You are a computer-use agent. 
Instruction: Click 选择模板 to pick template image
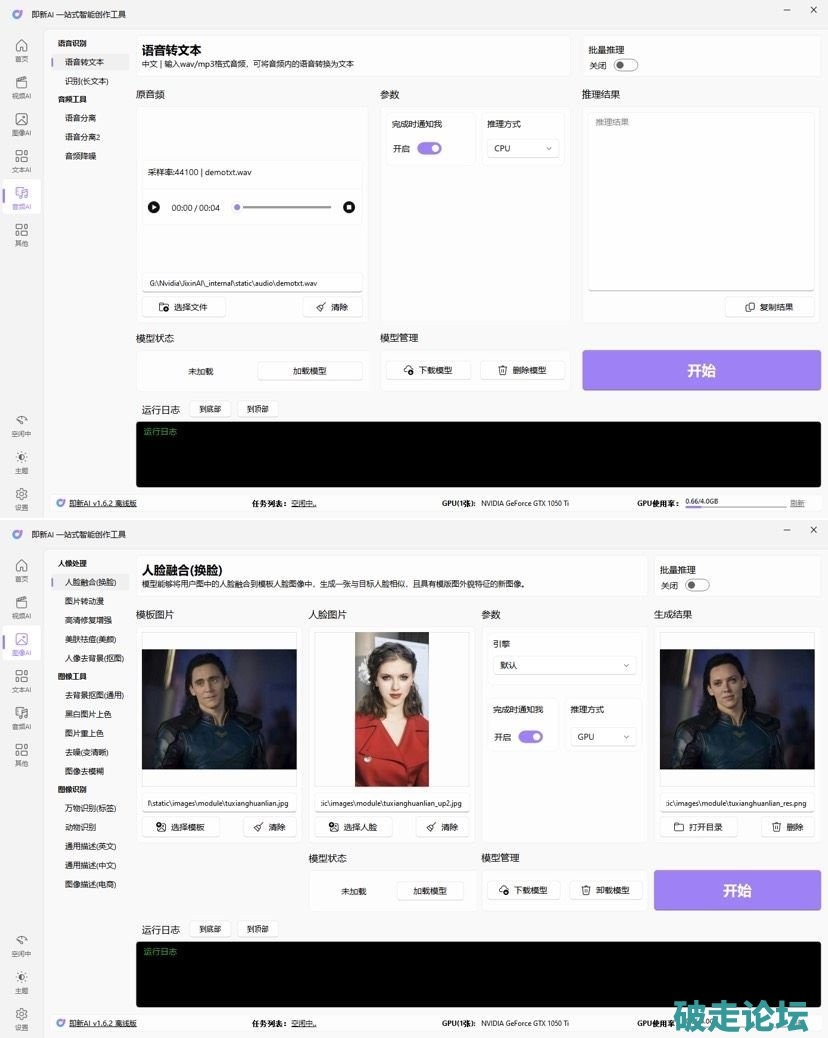tap(181, 827)
